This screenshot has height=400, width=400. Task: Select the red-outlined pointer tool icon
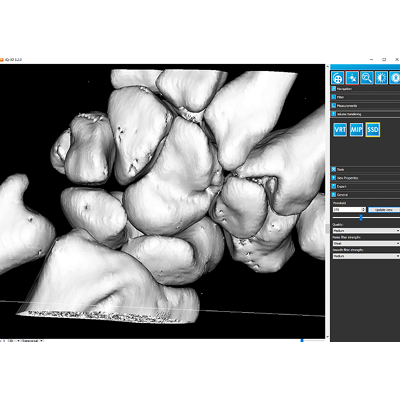(x=352, y=78)
